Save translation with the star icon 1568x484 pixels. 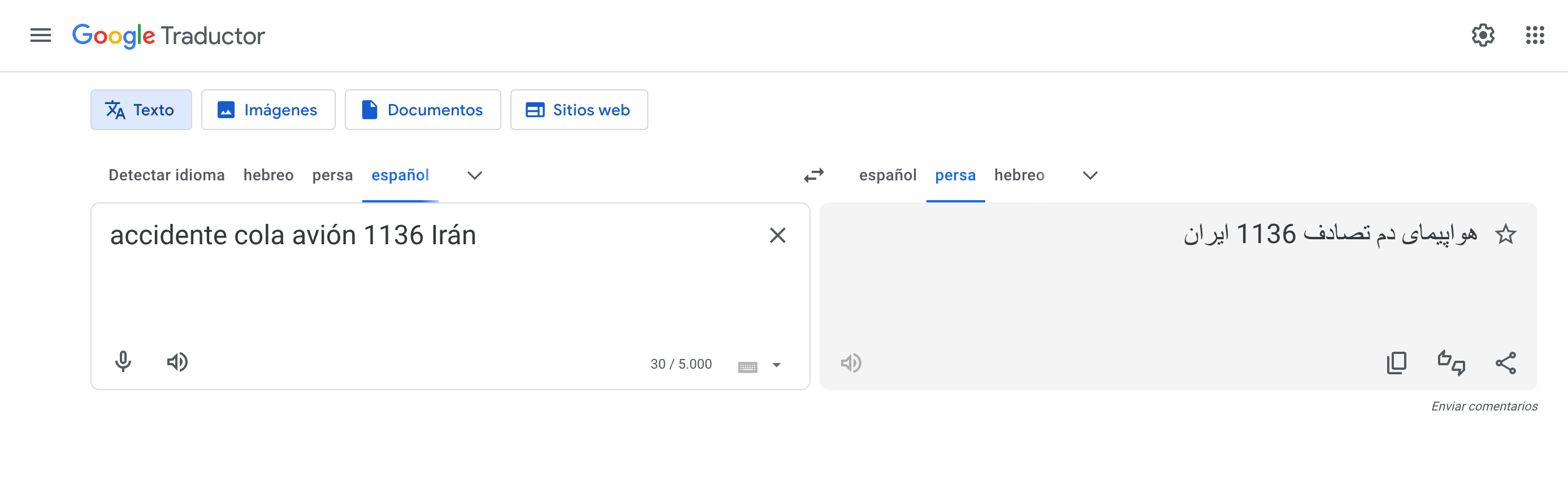1505,235
